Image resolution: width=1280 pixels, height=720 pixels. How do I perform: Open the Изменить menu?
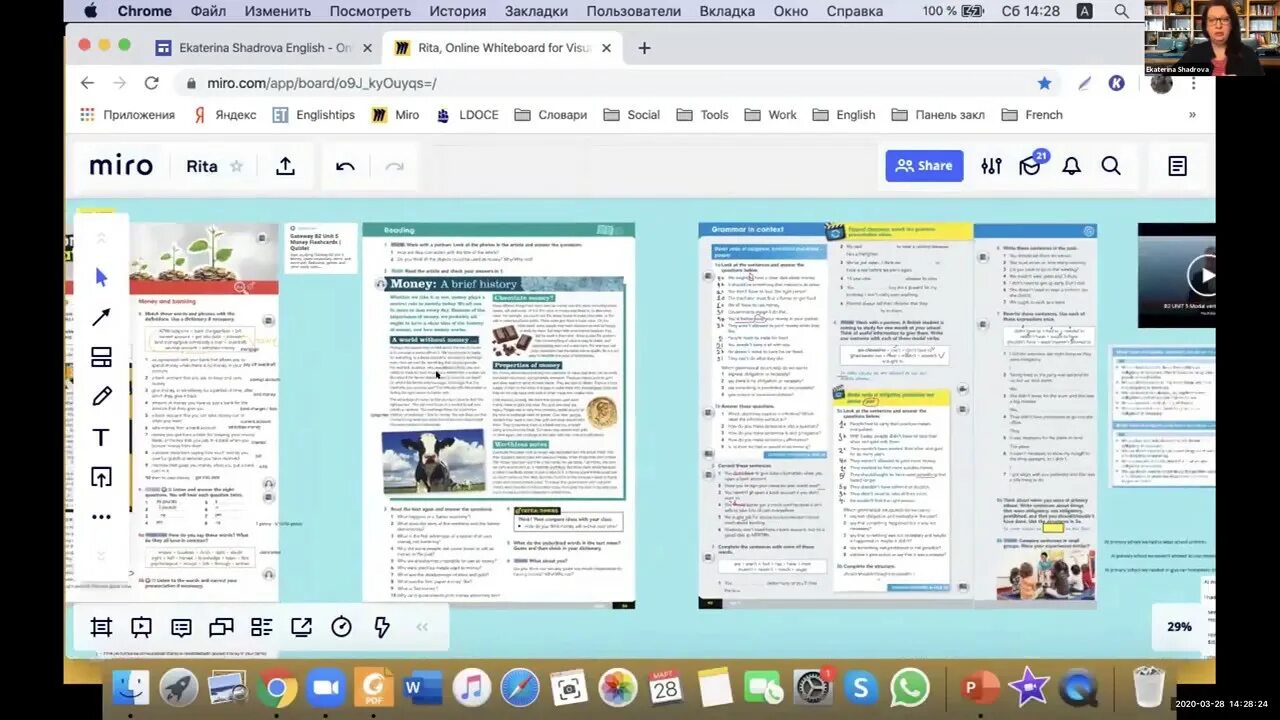click(278, 11)
